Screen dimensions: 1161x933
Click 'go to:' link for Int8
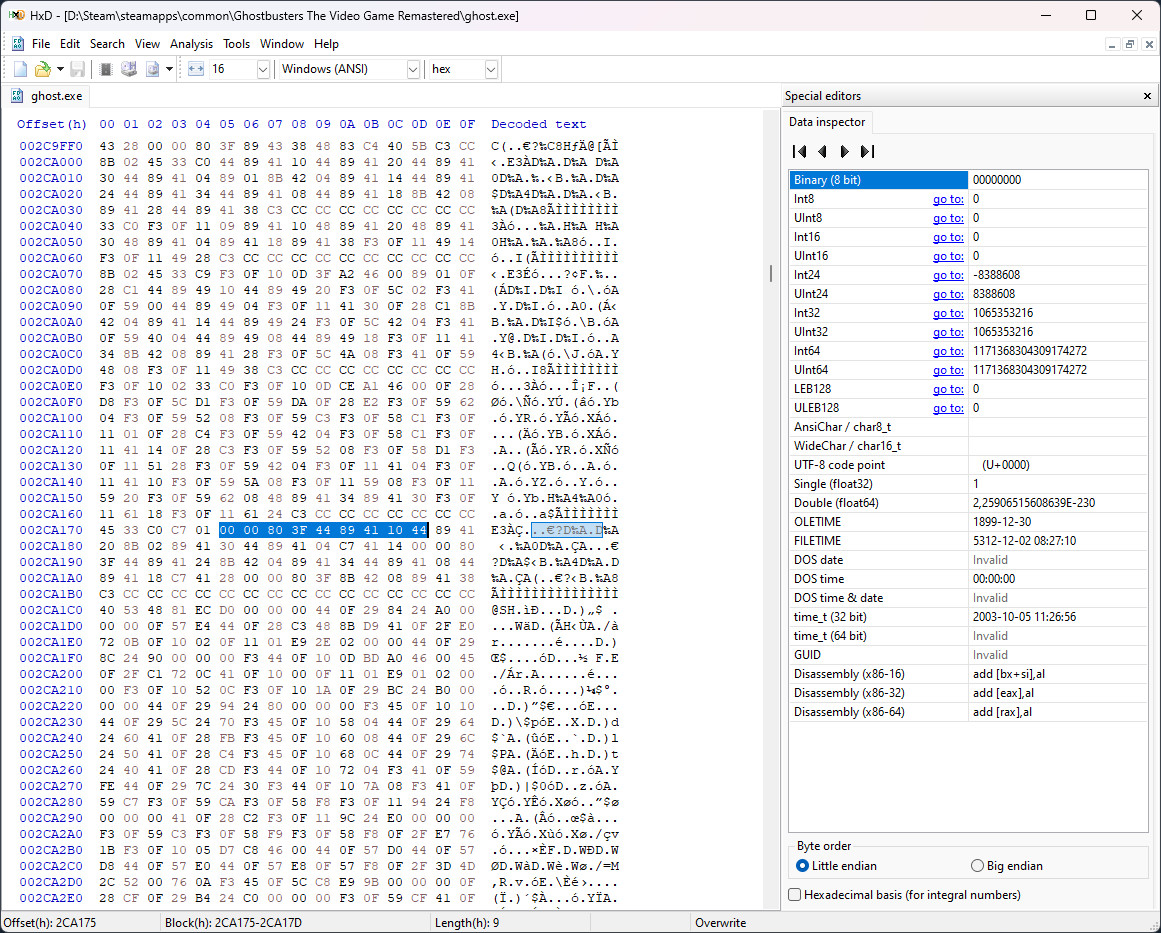click(948, 199)
